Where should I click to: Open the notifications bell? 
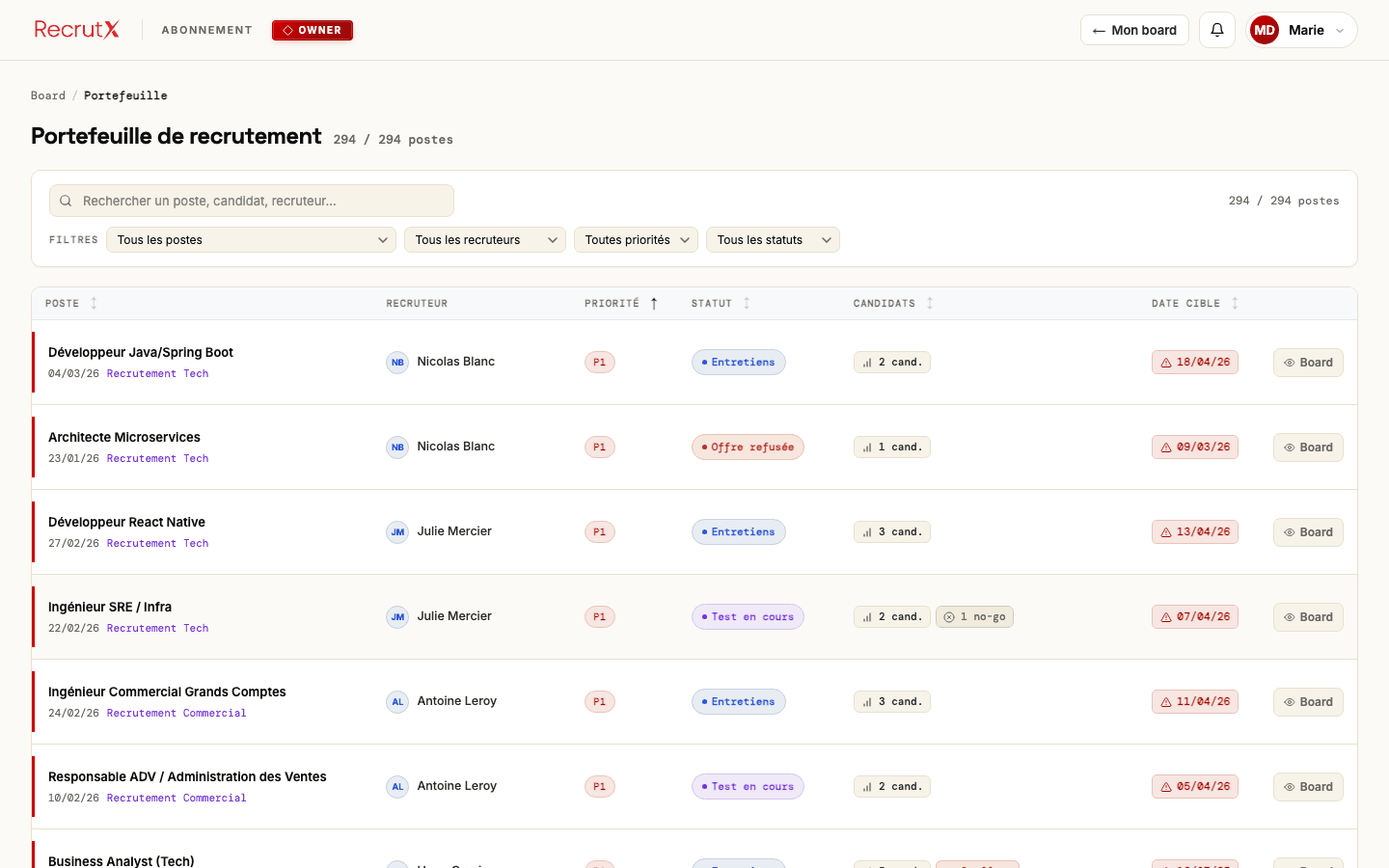click(1217, 30)
